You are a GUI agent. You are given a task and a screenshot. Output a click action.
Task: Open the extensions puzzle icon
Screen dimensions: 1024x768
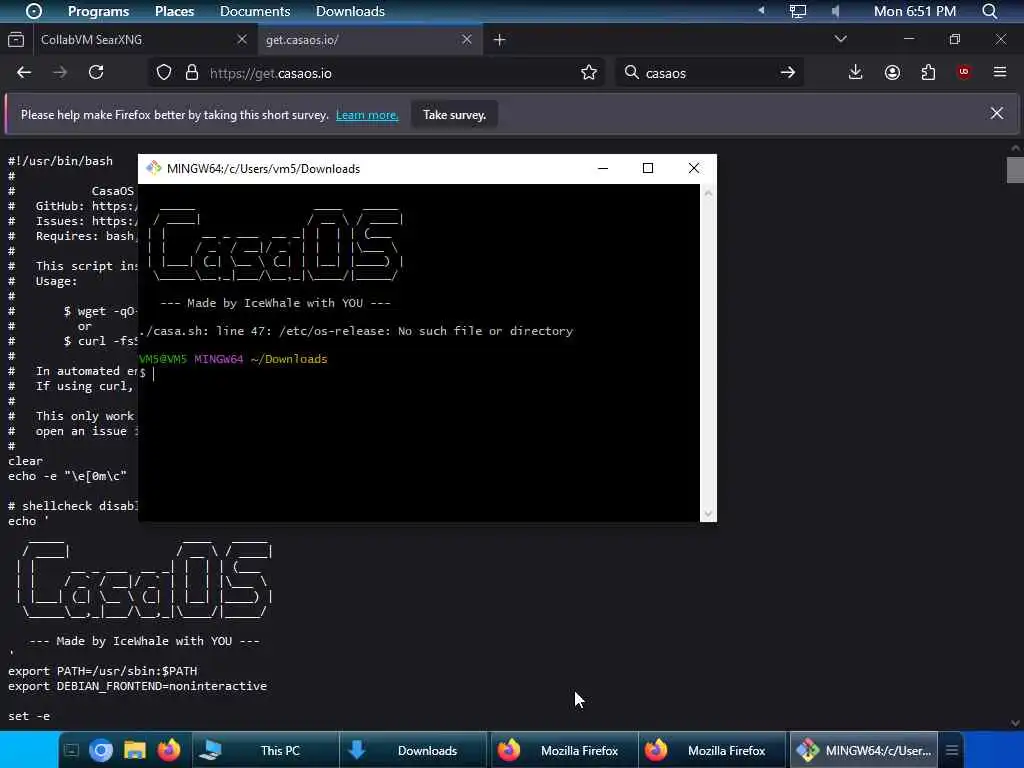click(928, 72)
